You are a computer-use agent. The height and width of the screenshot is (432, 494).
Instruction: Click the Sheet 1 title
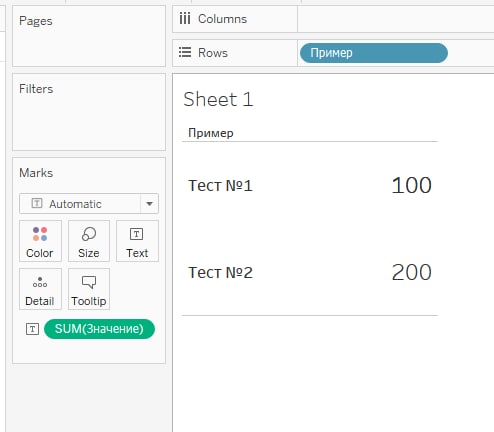tap(219, 99)
